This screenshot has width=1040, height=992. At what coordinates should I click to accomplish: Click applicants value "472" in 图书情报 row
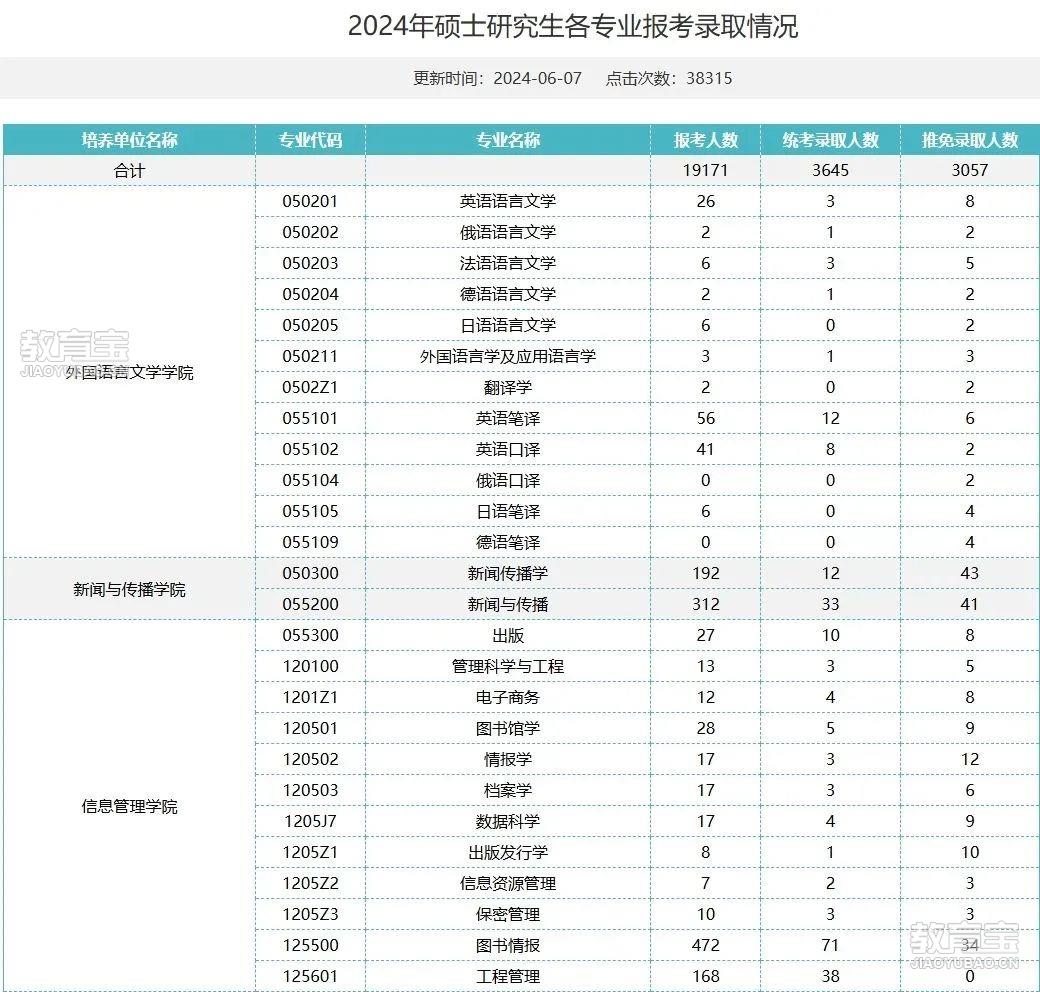coord(706,946)
